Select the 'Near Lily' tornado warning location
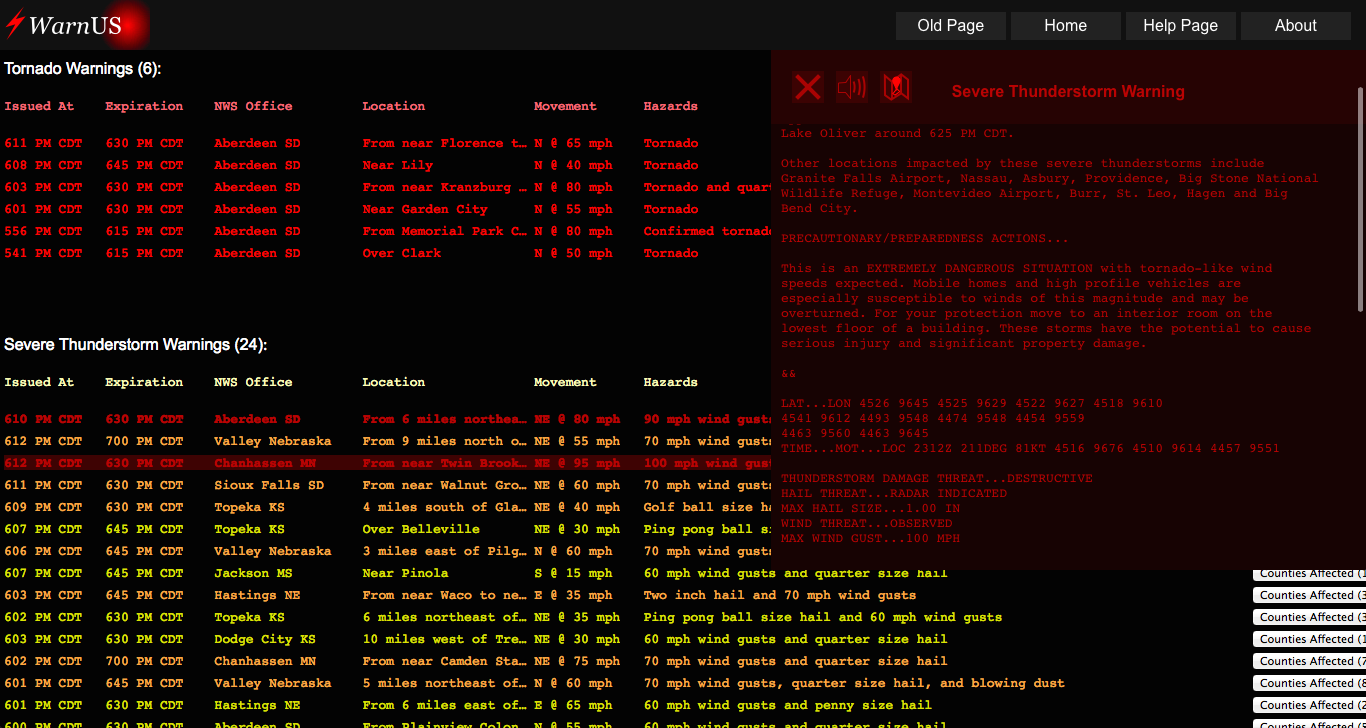Viewport: 1366px width, 728px height. click(x=398, y=165)
